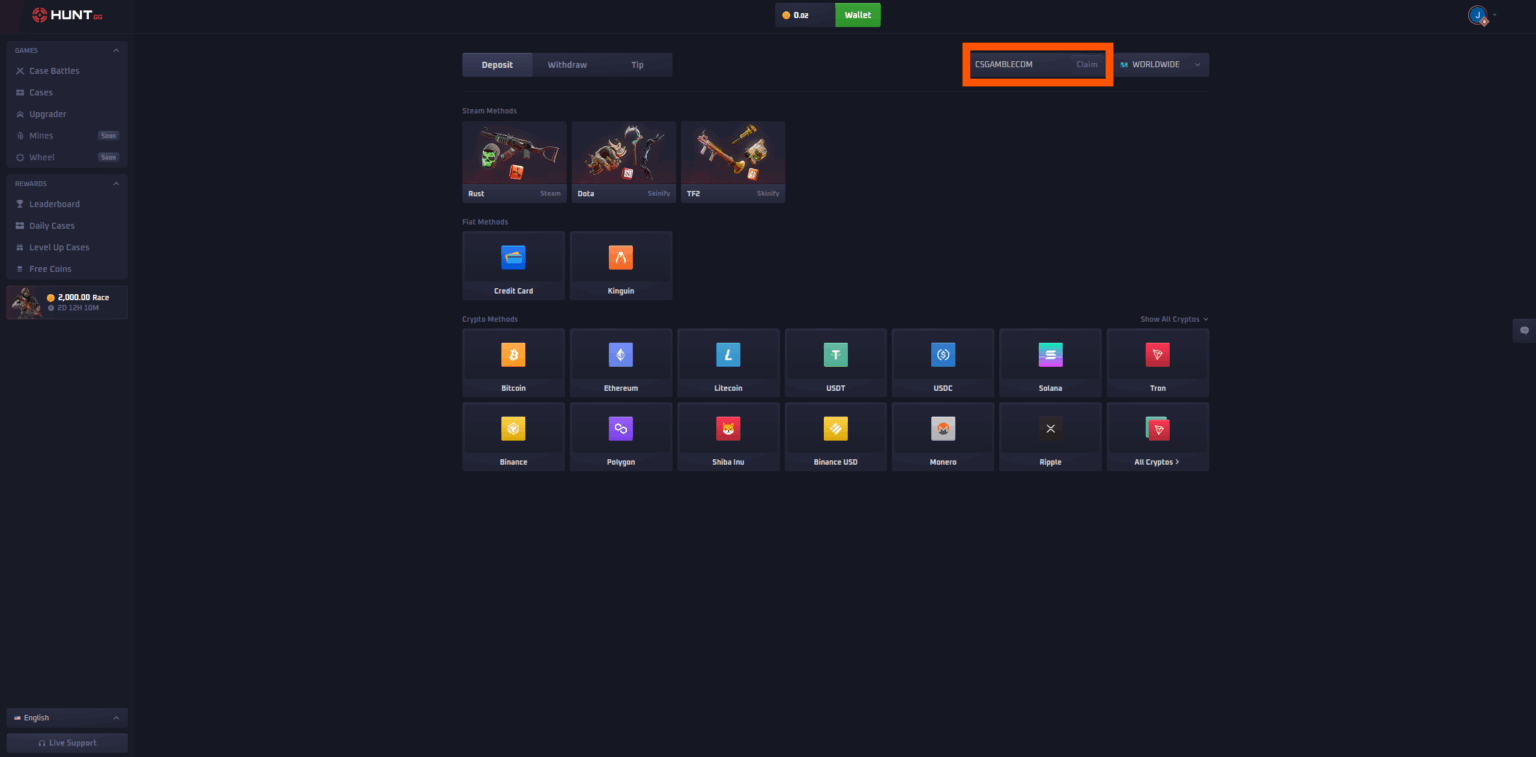
Task: Check the 2,000.00 Race progress banner
Action: pyautogui.click(x=66, y=301)
